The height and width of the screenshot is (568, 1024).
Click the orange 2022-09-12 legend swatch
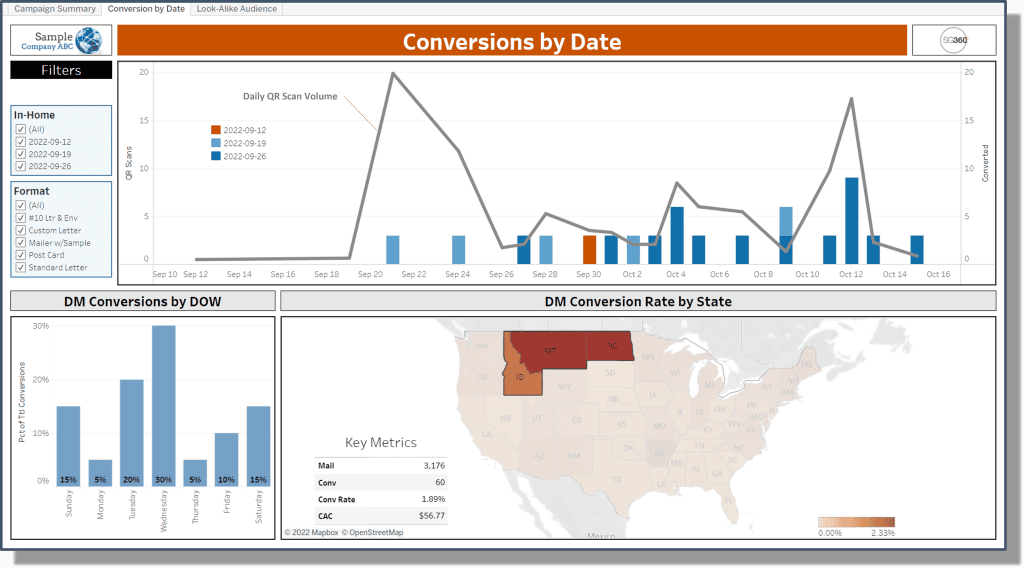pyautogui.click(x=216, y=130)
